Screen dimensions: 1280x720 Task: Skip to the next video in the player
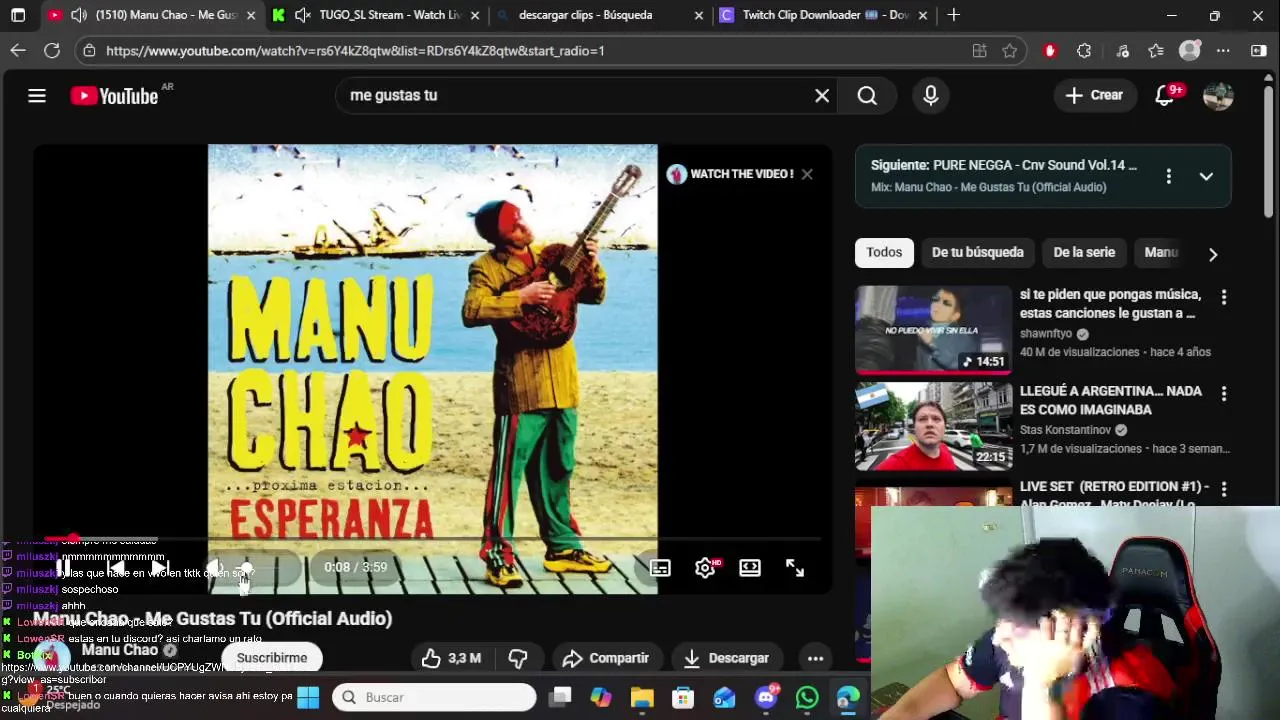point(160,568)
